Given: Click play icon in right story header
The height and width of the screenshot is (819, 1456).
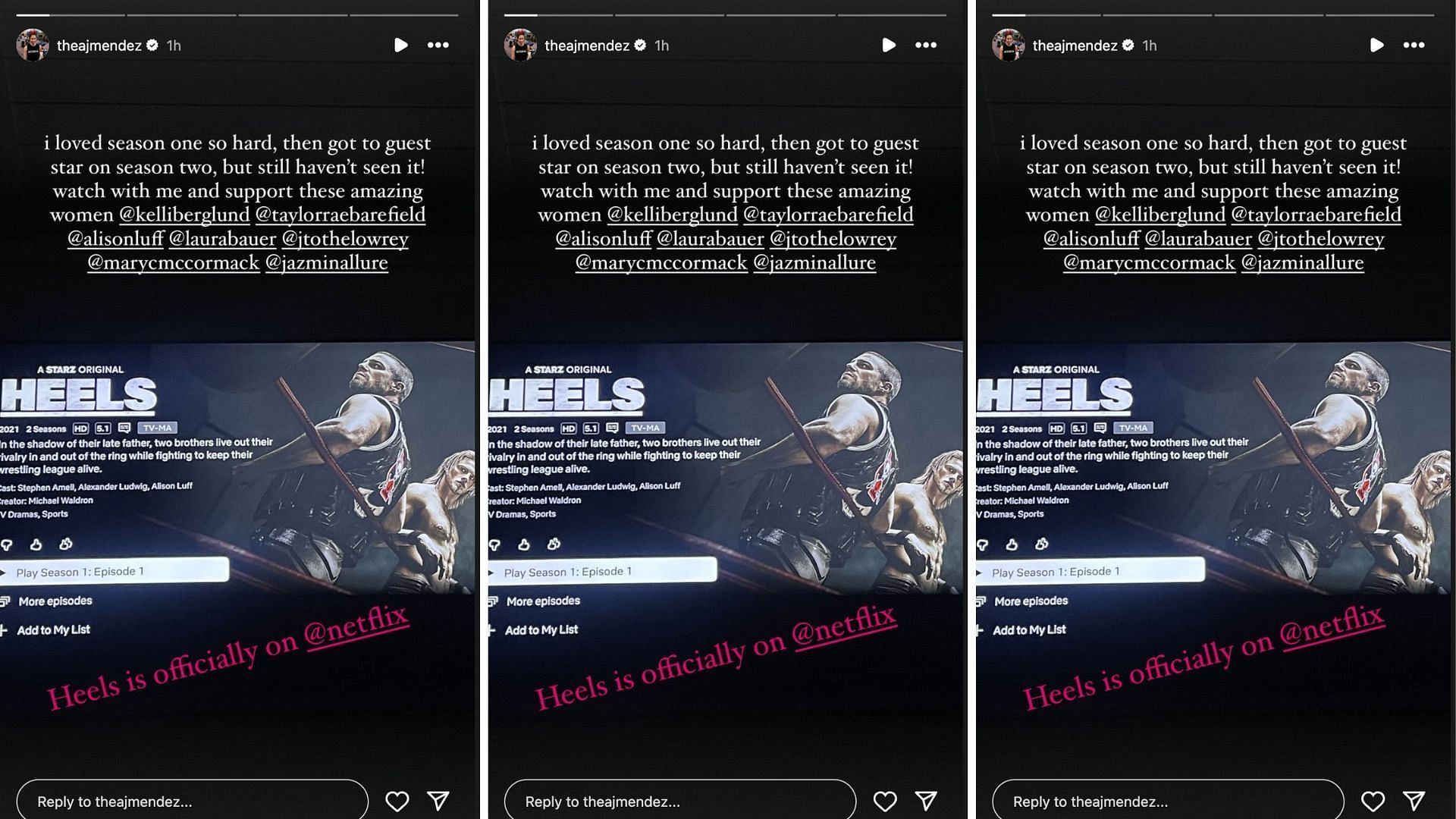Looking at the screenshot, I should pos(1376,45).
